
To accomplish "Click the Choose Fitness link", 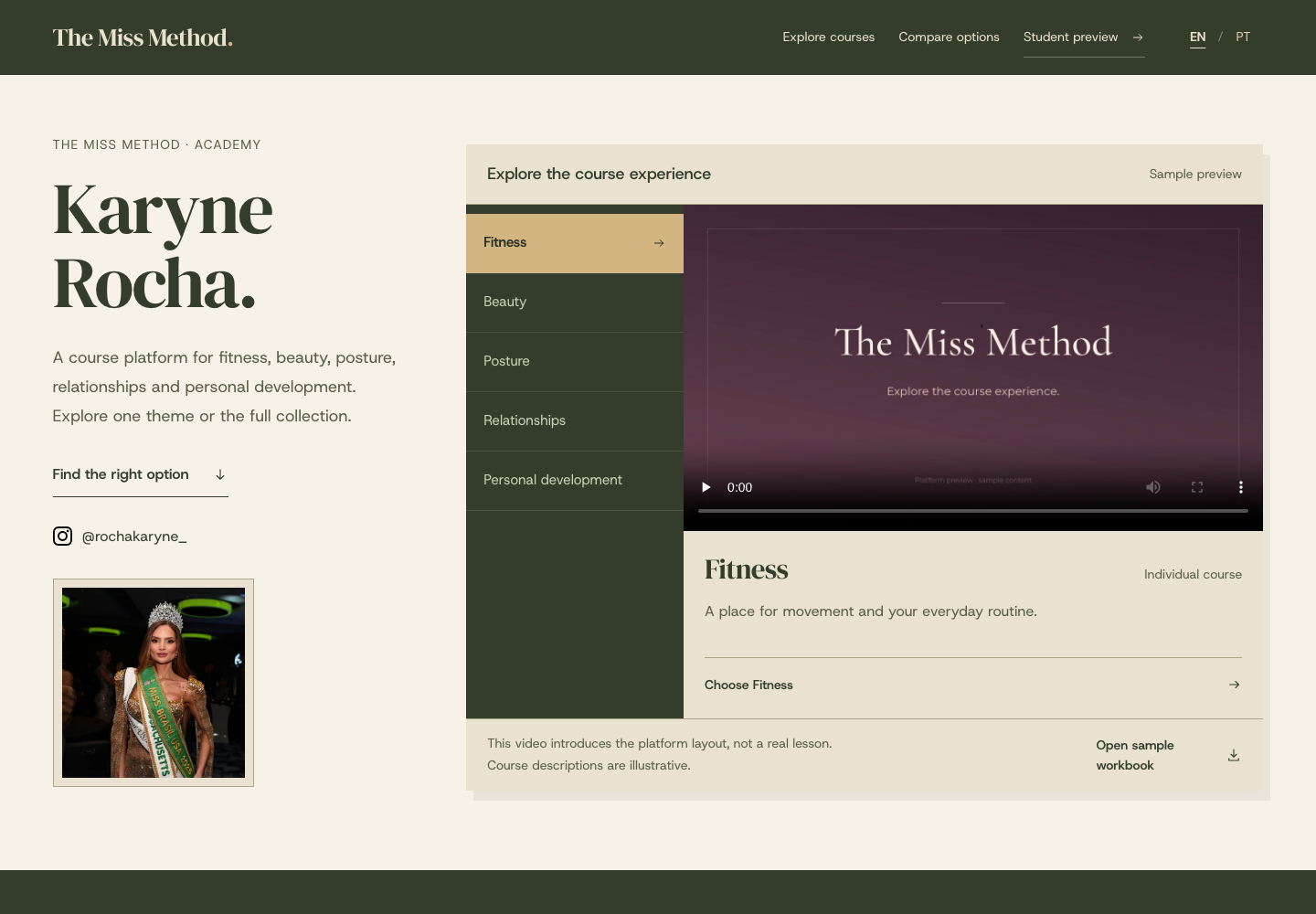I will (x=972, y=685).
